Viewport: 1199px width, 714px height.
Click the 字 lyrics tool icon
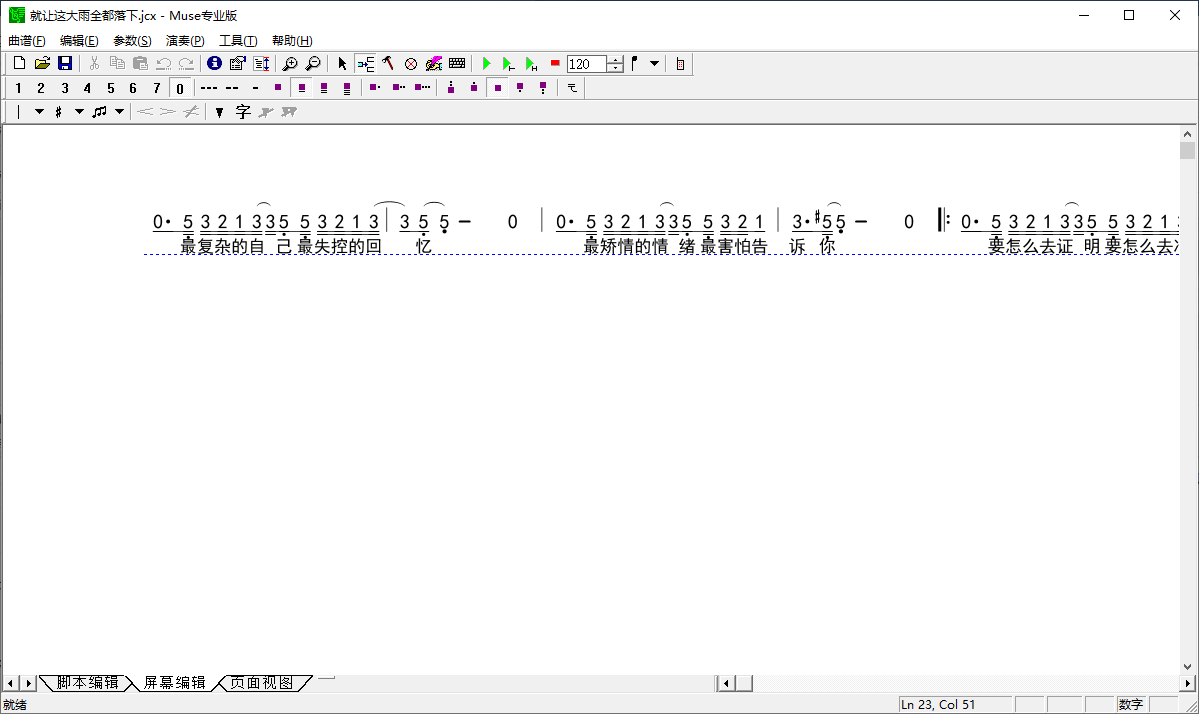point(243,111)
